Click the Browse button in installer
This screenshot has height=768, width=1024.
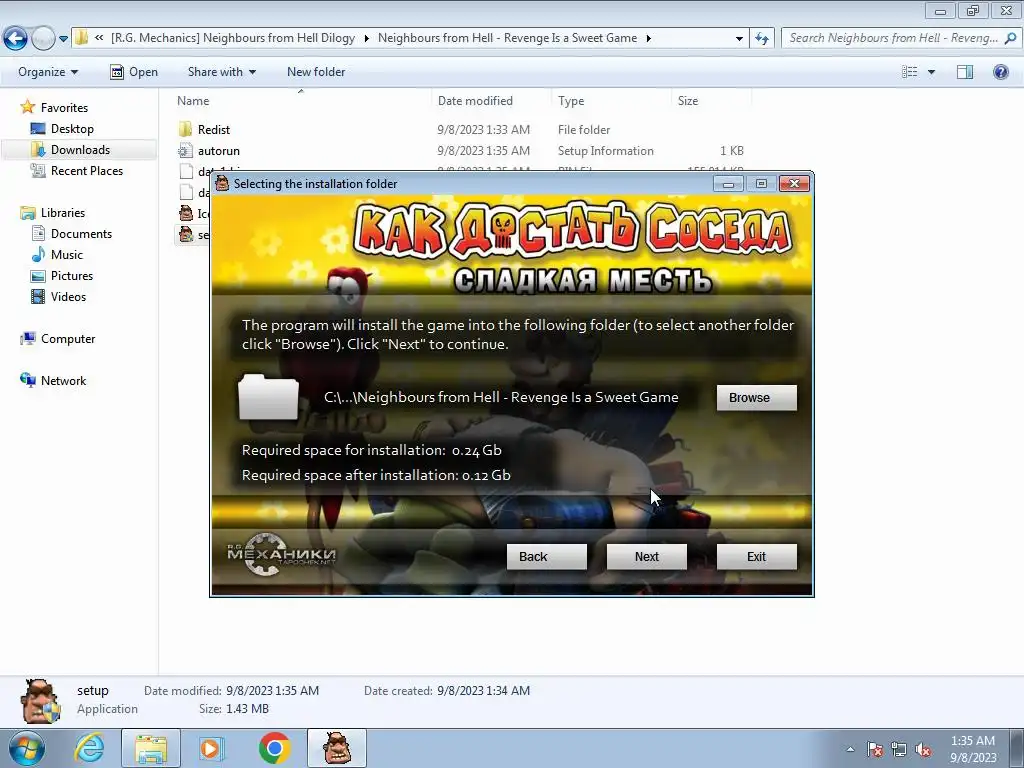pos(756,398)
